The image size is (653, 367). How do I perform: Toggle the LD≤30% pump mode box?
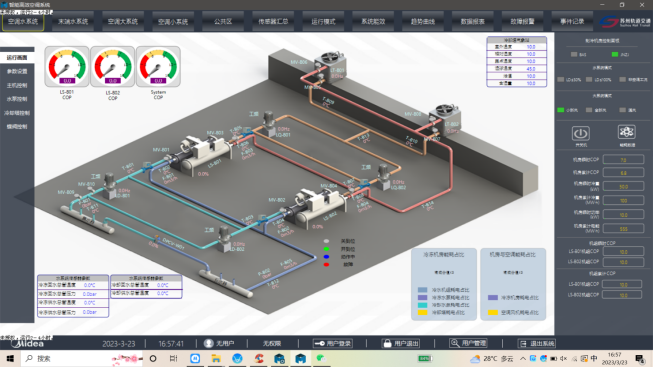point(561,80)
